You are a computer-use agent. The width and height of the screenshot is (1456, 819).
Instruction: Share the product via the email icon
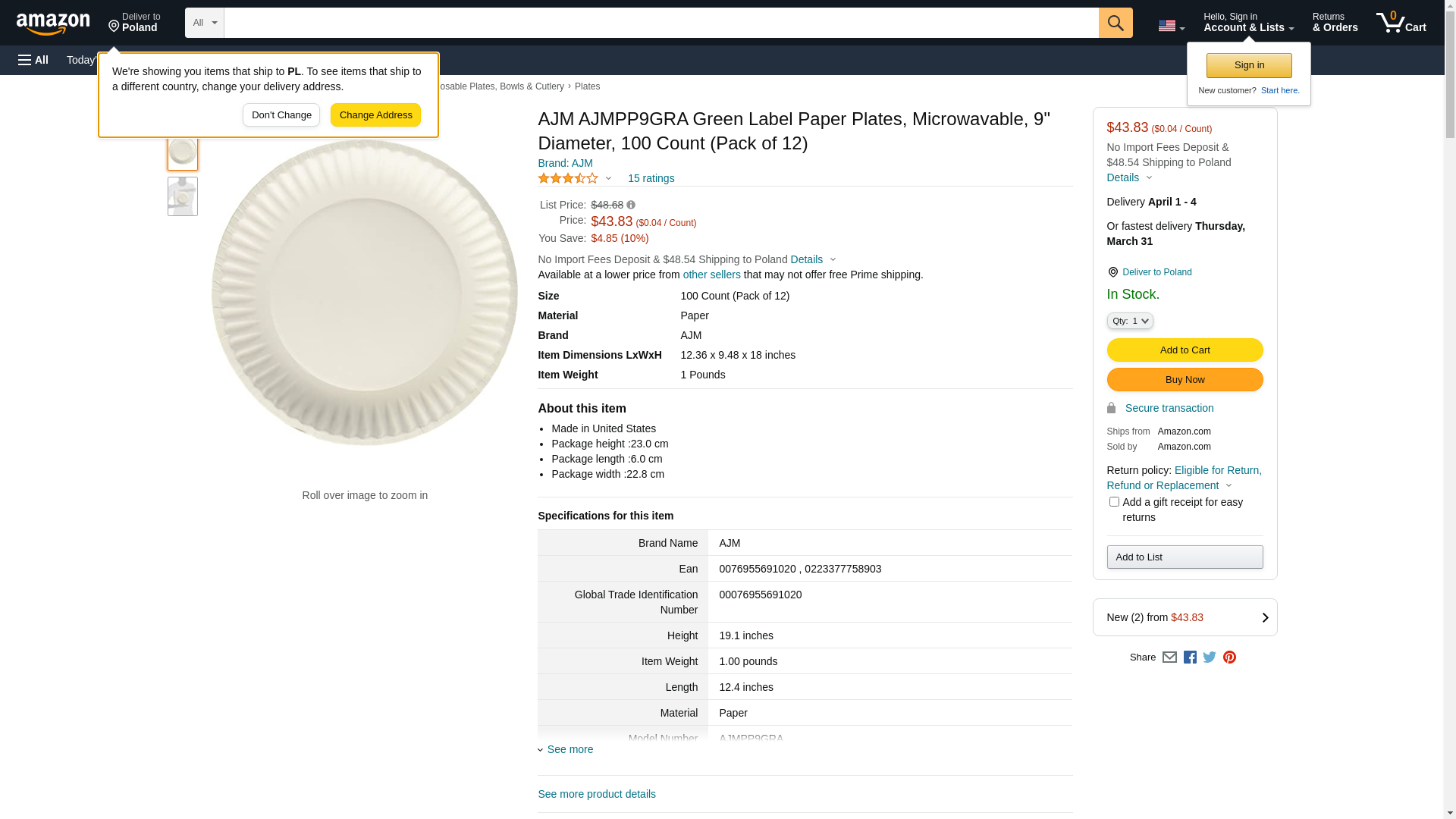click(x=1169, y=657)
